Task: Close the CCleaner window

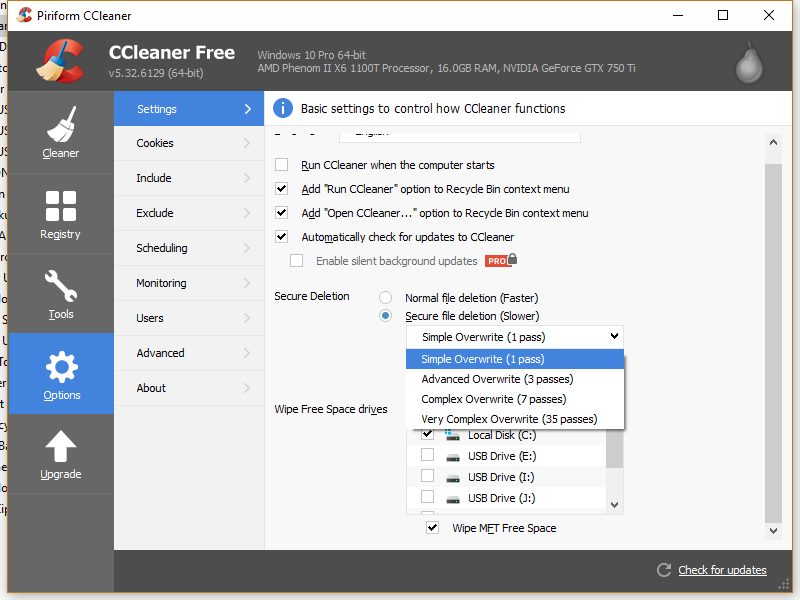Action: 769,15
